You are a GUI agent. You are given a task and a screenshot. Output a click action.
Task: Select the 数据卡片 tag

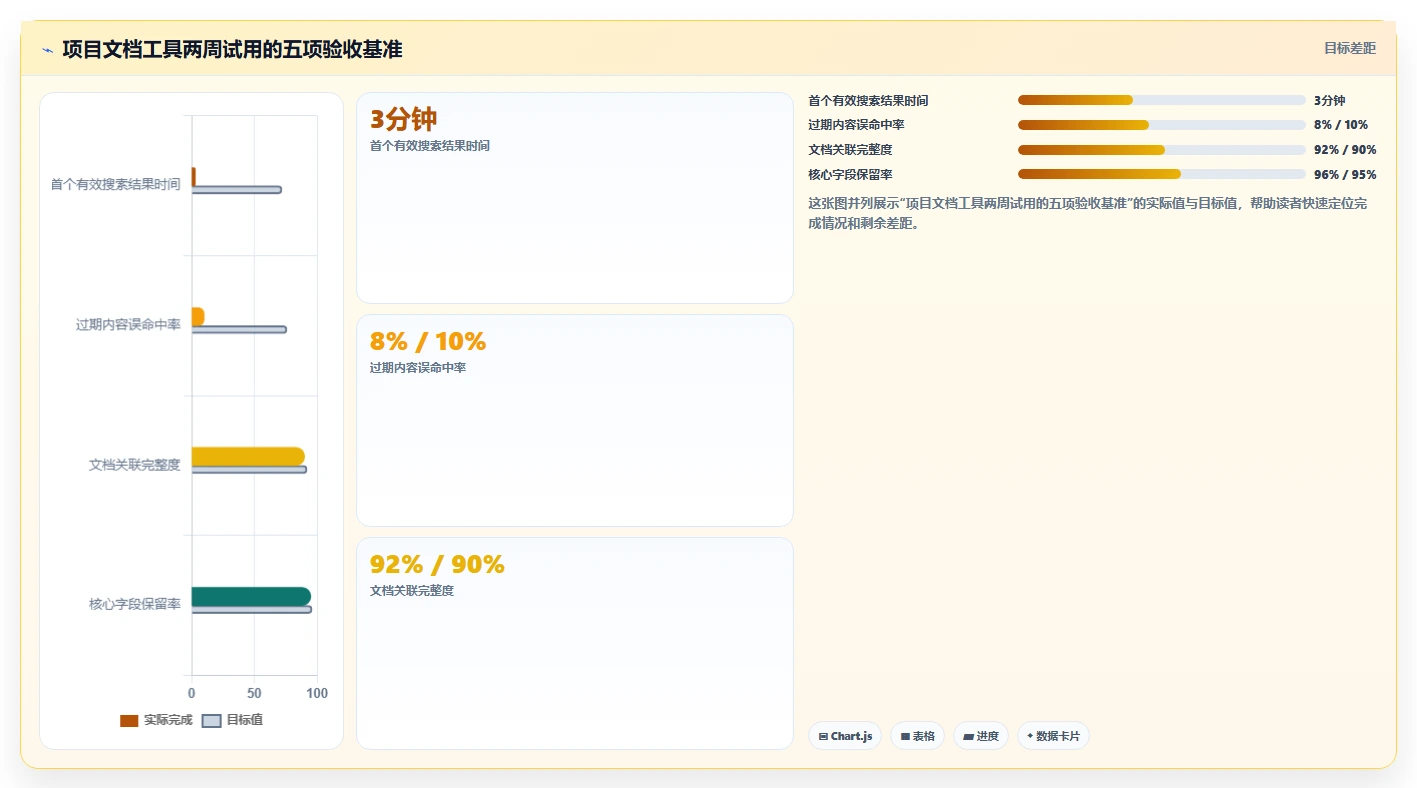[1053, 736]
